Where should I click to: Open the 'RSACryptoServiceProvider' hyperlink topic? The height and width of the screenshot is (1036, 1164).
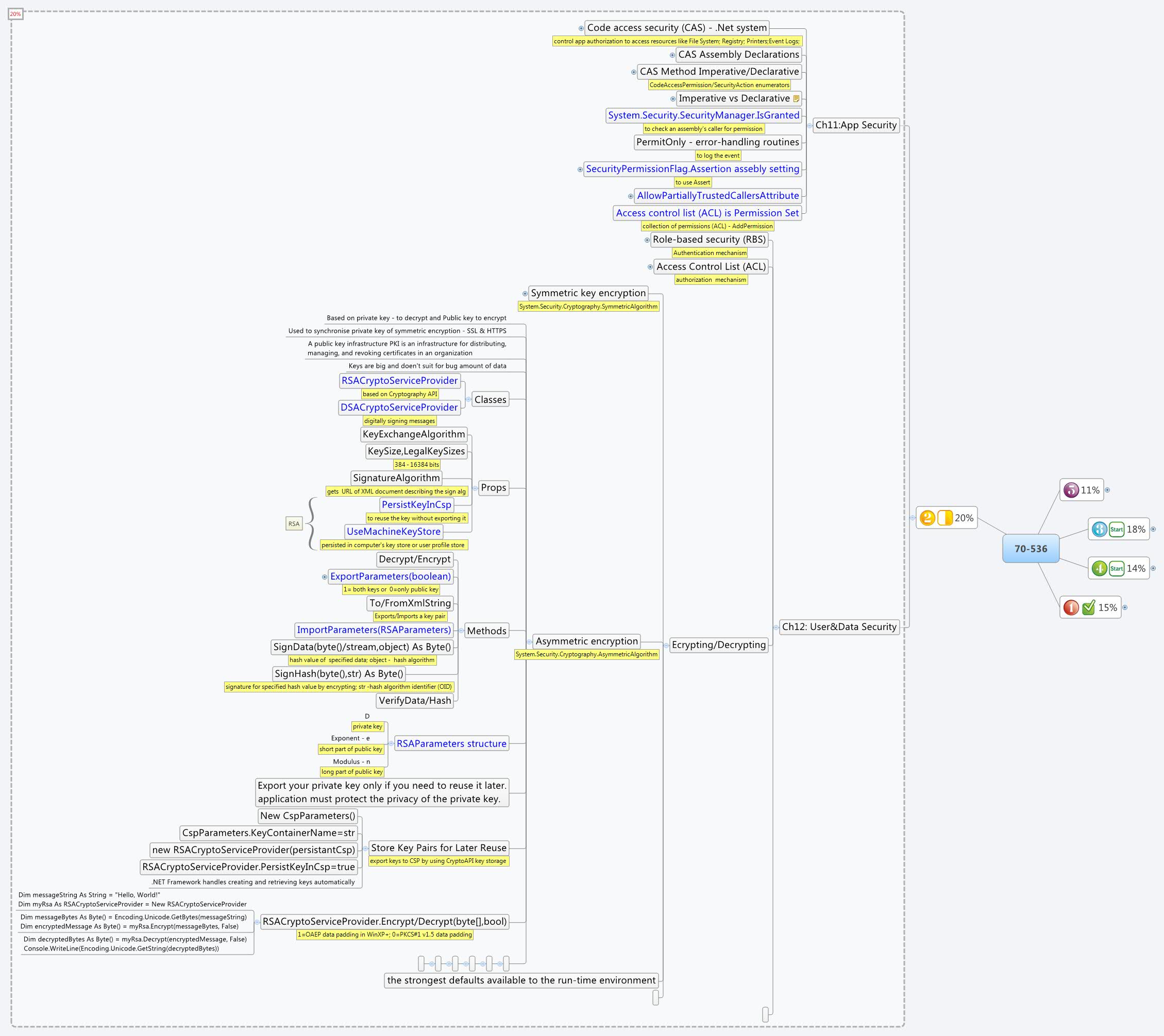coord(400,380)
